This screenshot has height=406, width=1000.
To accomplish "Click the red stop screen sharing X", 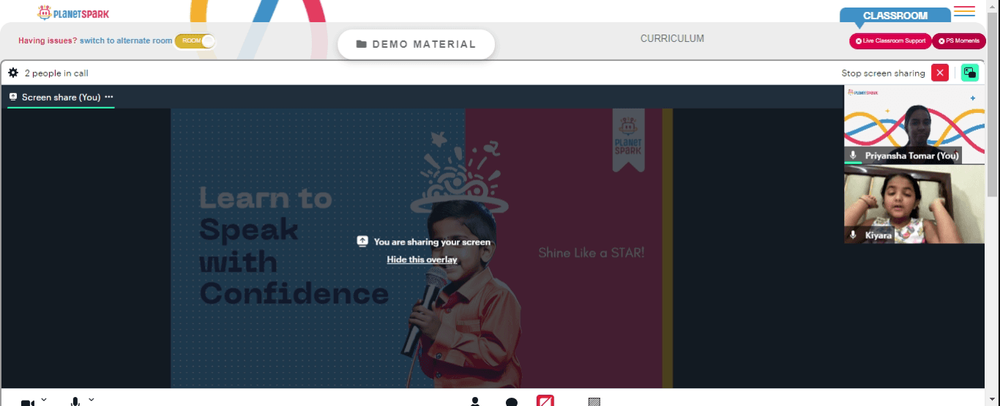I will pos(939,73).
